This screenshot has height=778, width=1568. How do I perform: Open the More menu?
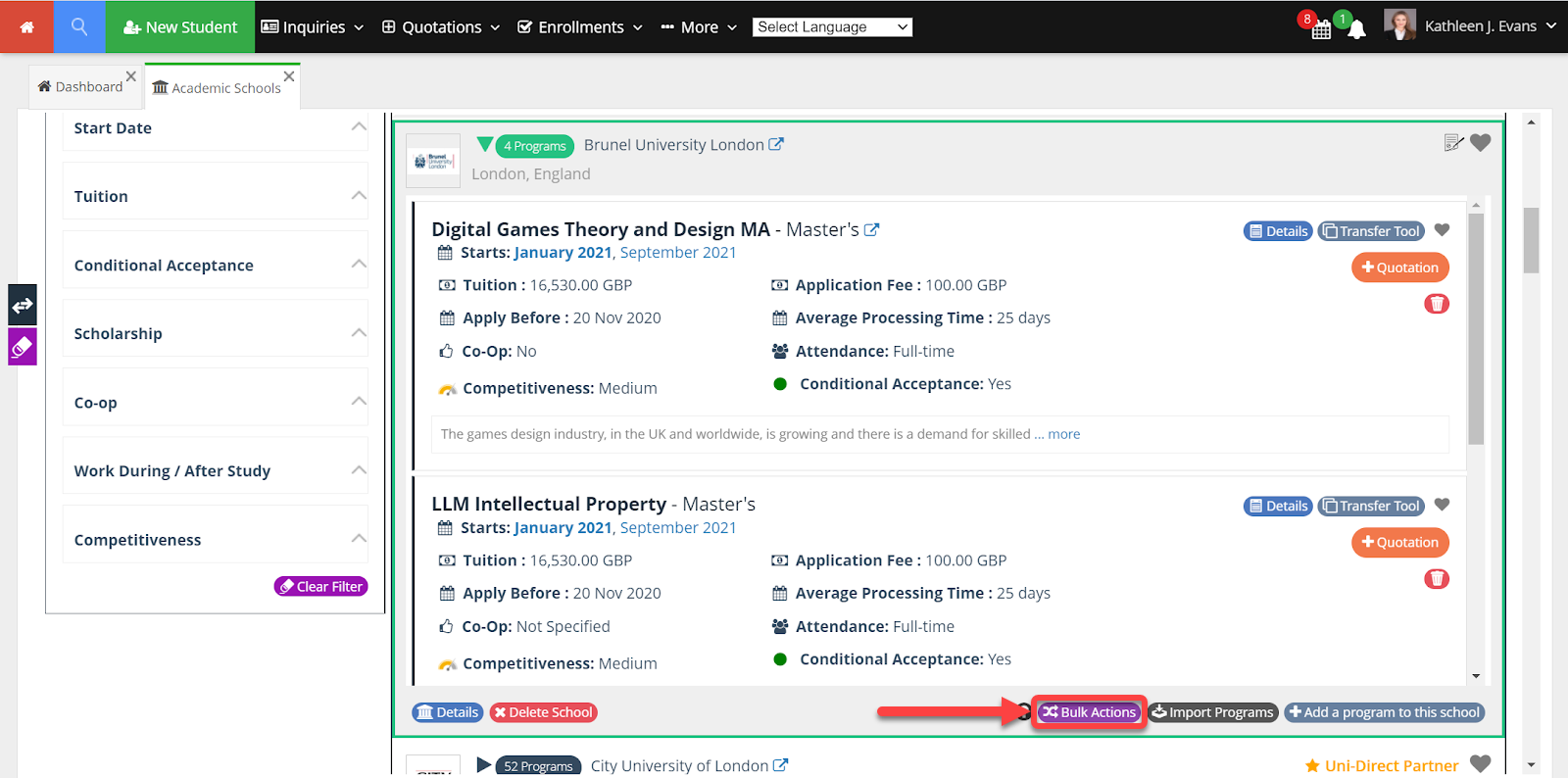click(x=699, y=26)
